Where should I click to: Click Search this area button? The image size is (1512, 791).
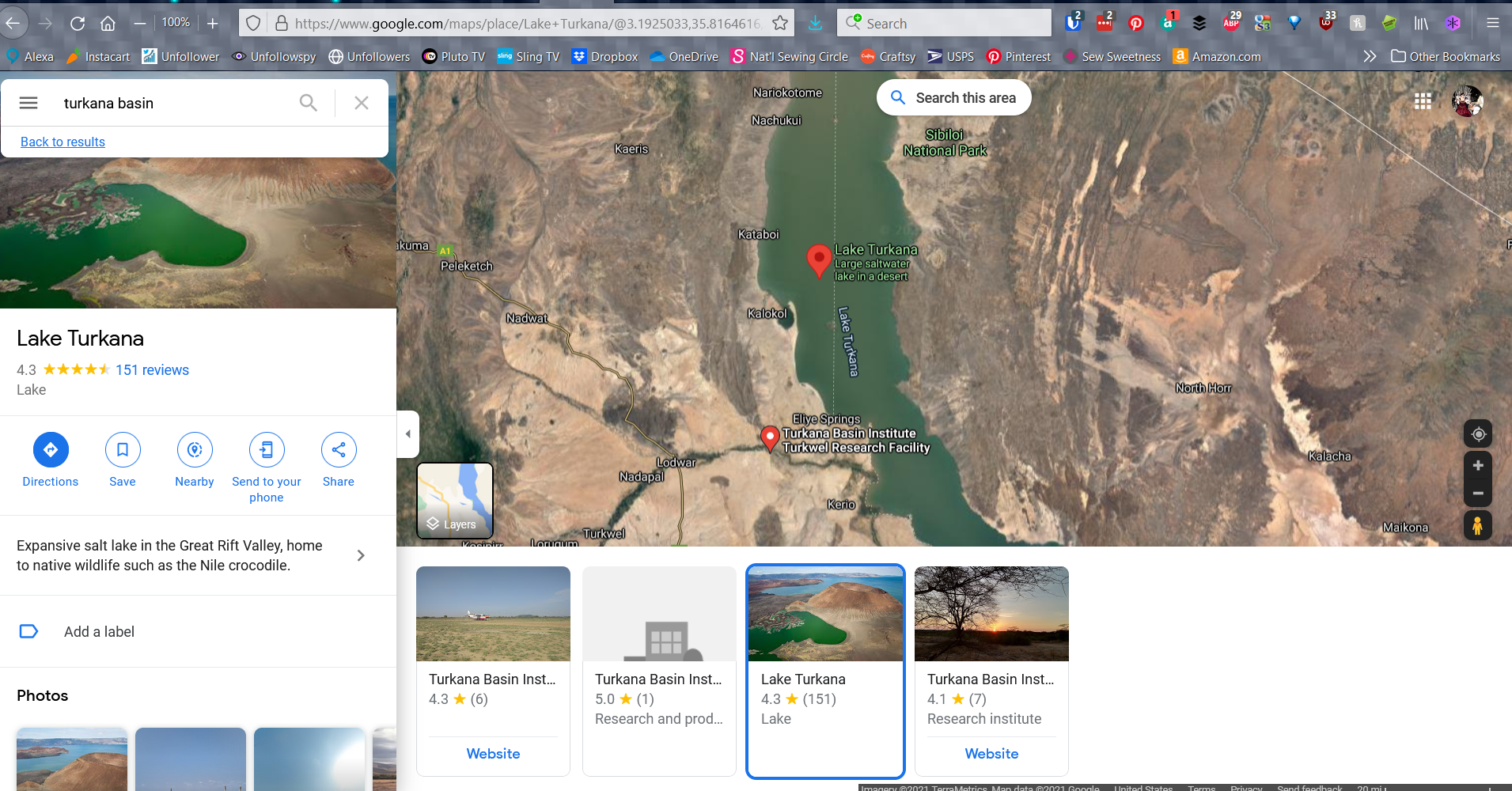click(x=953, y=97)
